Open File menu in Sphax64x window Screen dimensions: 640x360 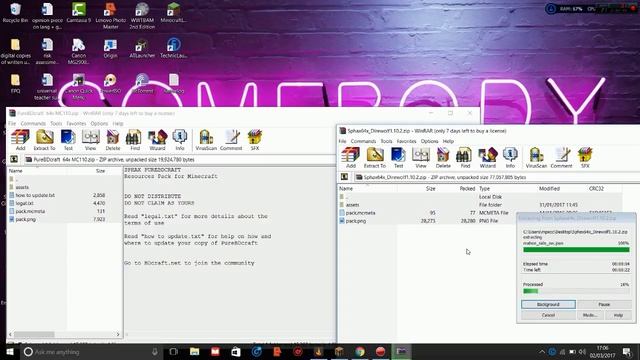(x=342, y=141)
